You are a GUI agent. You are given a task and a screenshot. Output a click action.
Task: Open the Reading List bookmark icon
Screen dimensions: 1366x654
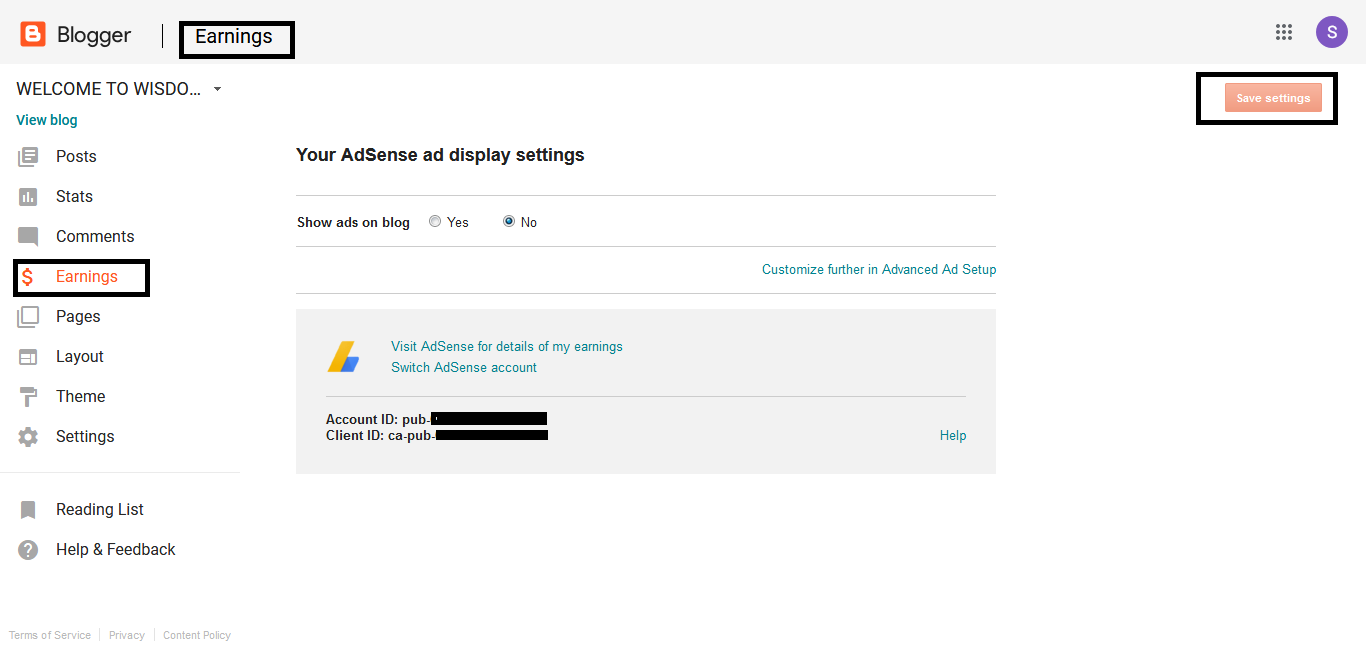point(28,510)
